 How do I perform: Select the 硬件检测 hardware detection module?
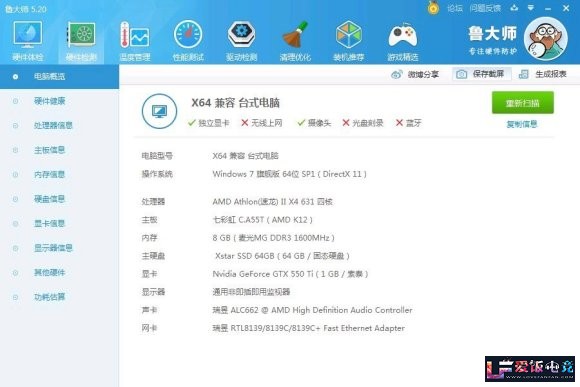[81, 41]
